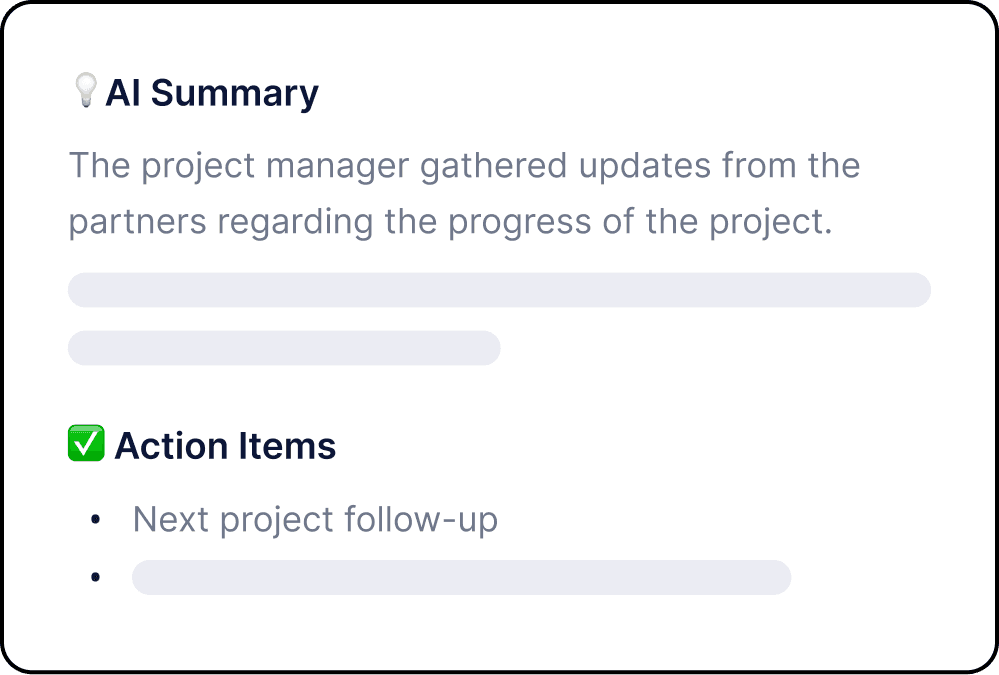Screen dimensions: 999x675
Task: Click the bullet before the placeholder action item
Action: pos(95,578)
